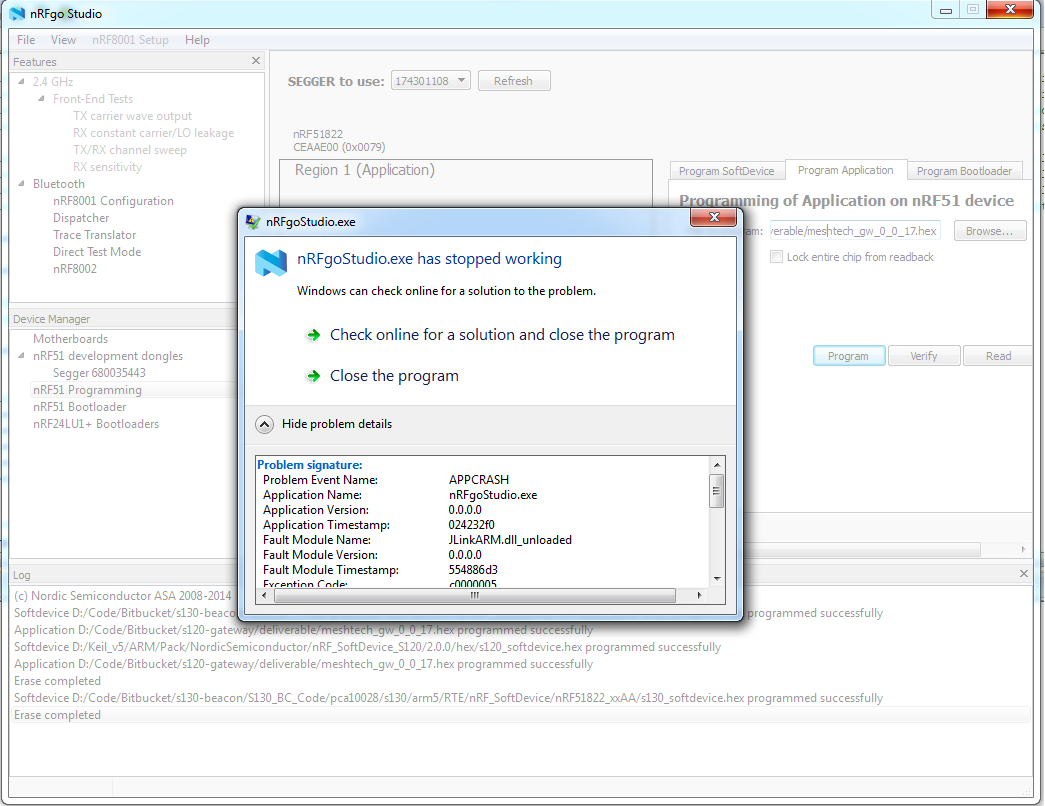The height and width of the screenshot is (806, 1045).
Task: Select Dispatcher in Features tree
Action: (81, 218)
